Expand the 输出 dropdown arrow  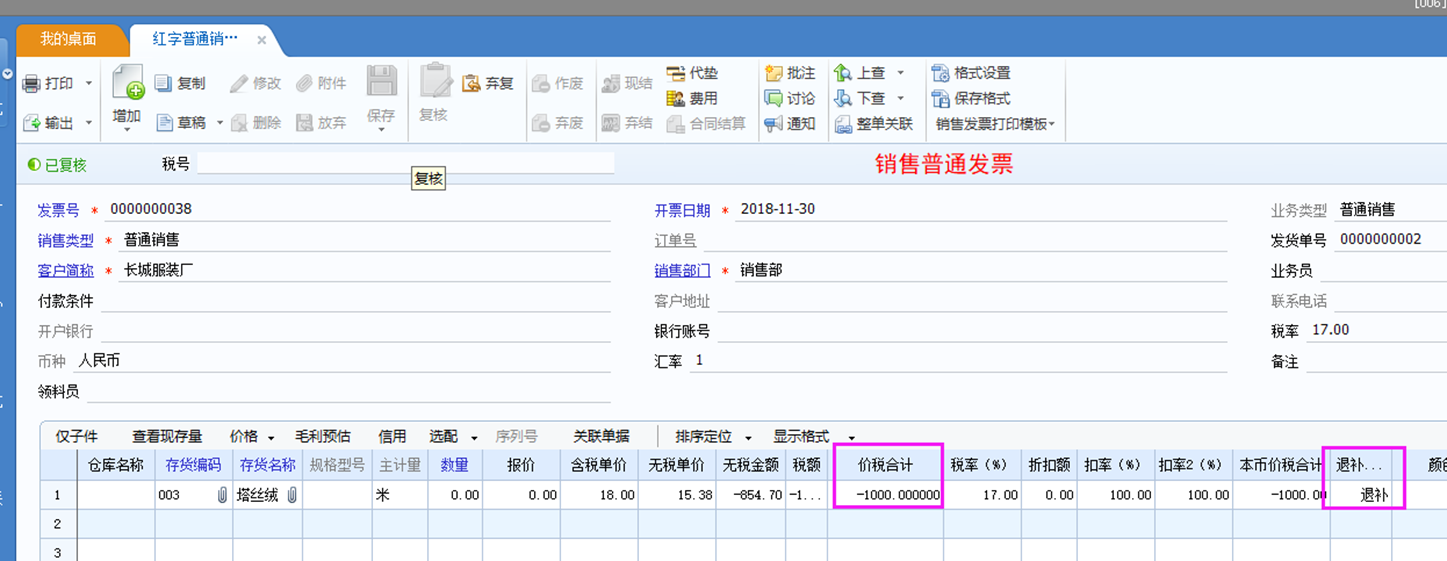(89, 123)
